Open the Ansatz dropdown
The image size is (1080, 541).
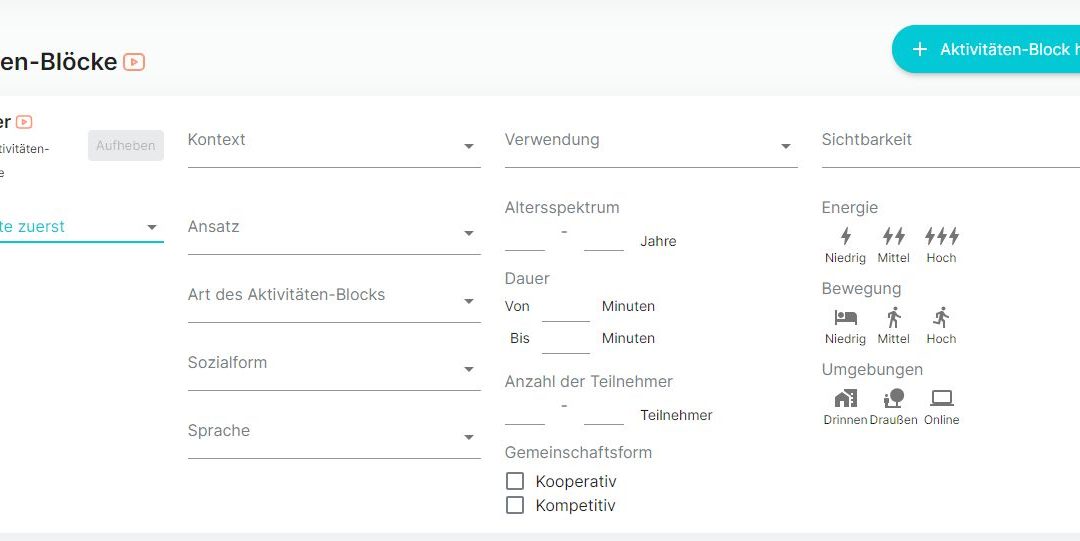coord(334,233)
